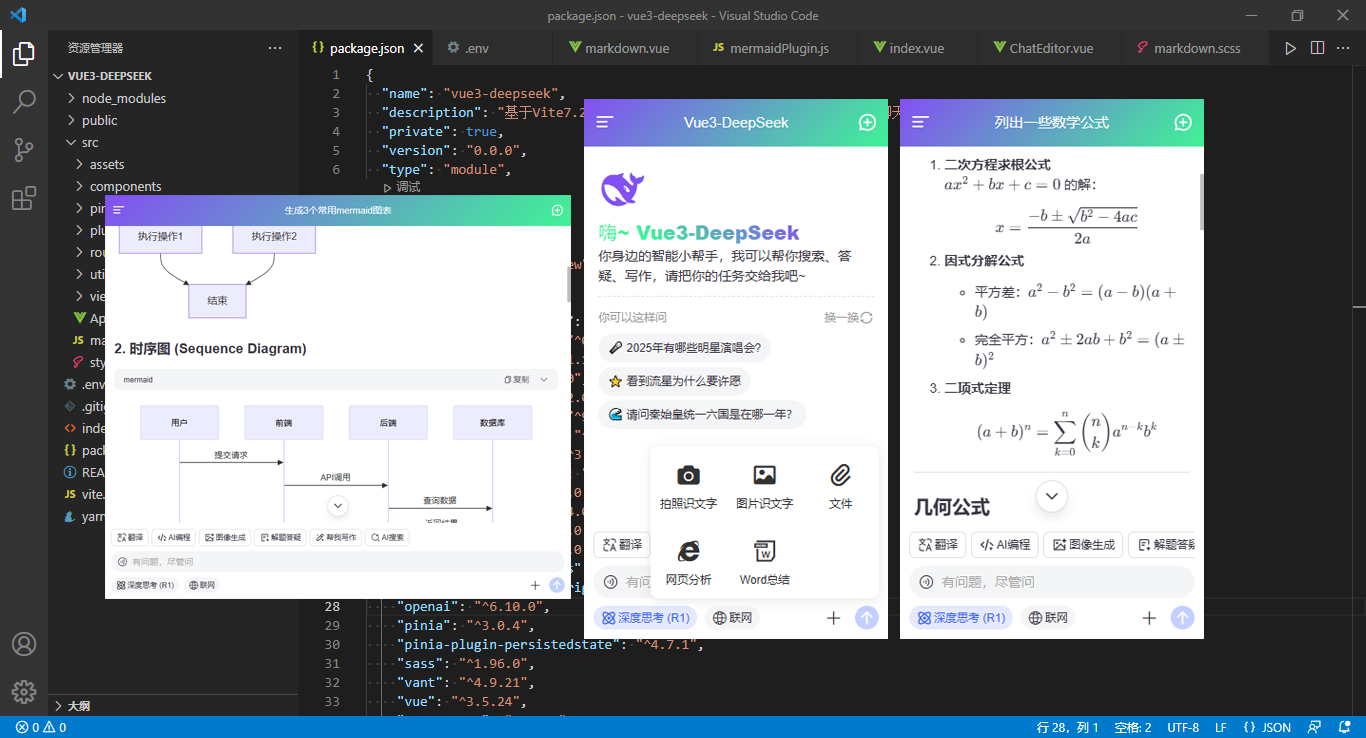Screen dimensions: 1366x738
Task: Click new chat plus in mermaid图表 panel
Action: [x=557, y=210]
